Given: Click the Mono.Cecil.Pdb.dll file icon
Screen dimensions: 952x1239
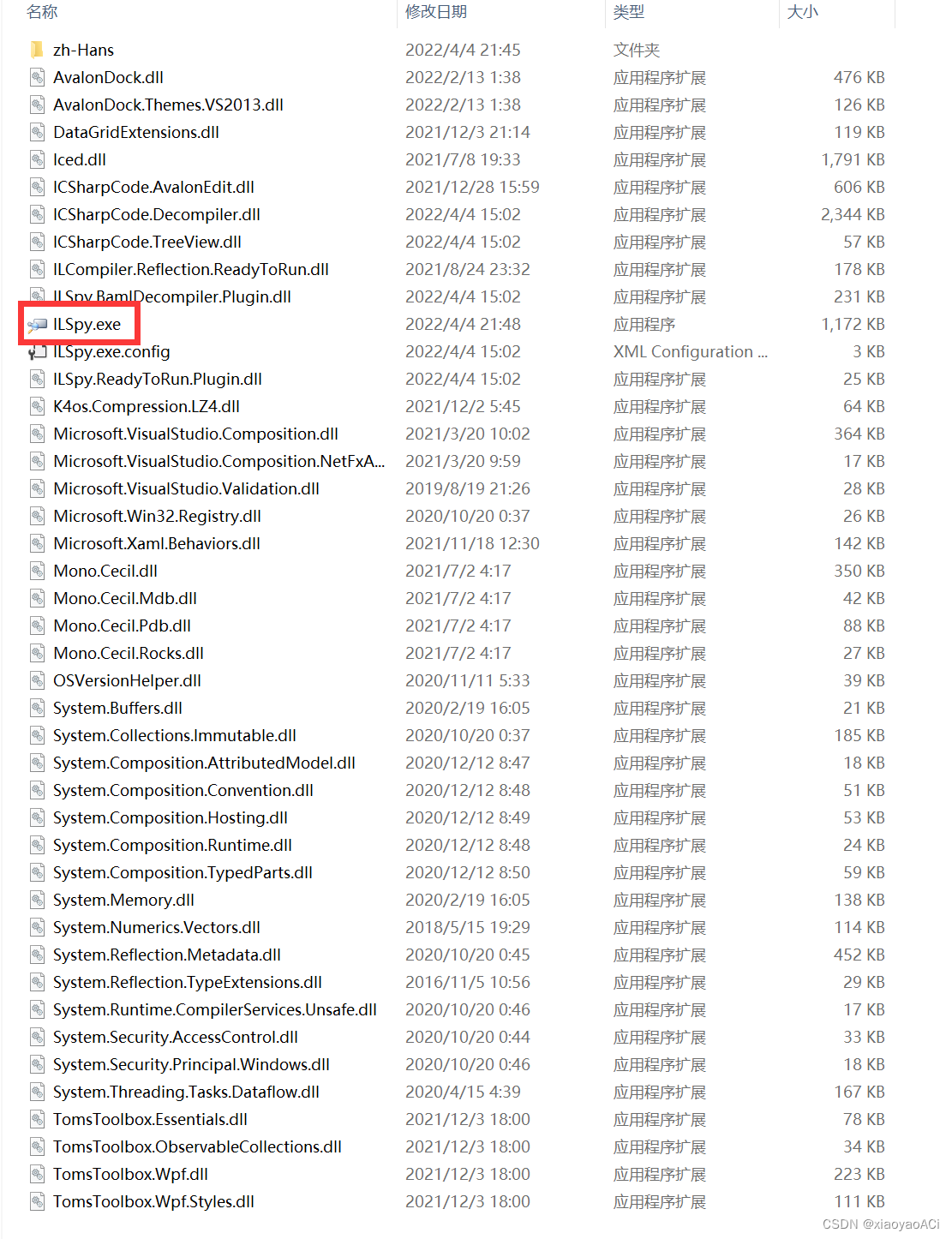Looking at the screenshot, I should tap(37, 625).
